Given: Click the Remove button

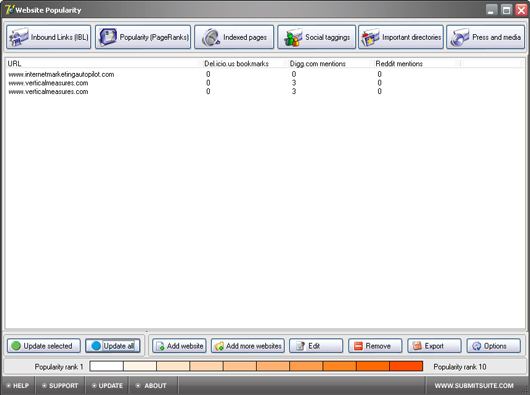Looking at the screenshot, I should [375, 346].
